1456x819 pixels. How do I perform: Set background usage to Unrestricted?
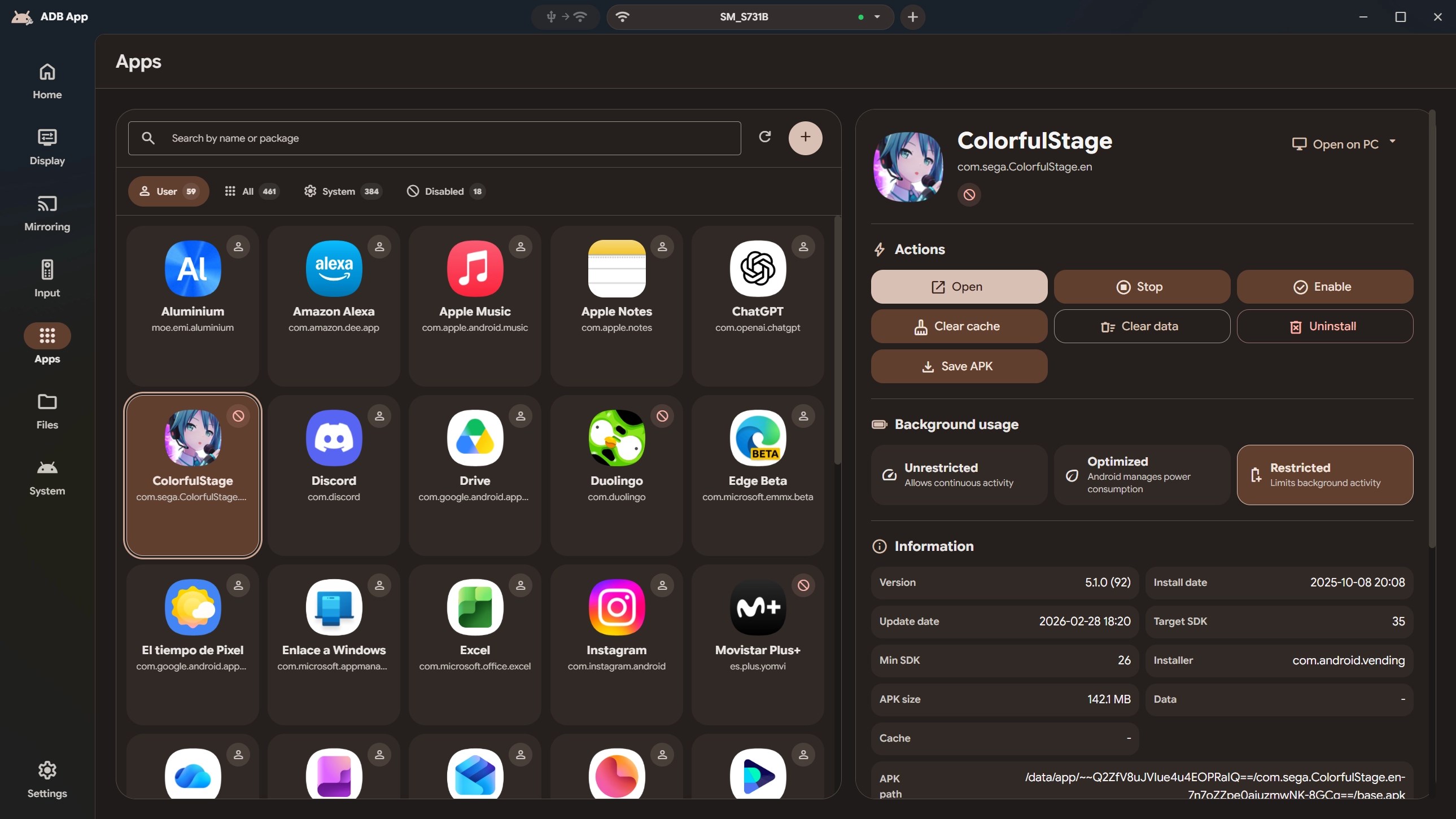pyautogui.click(x=959, y=474)
